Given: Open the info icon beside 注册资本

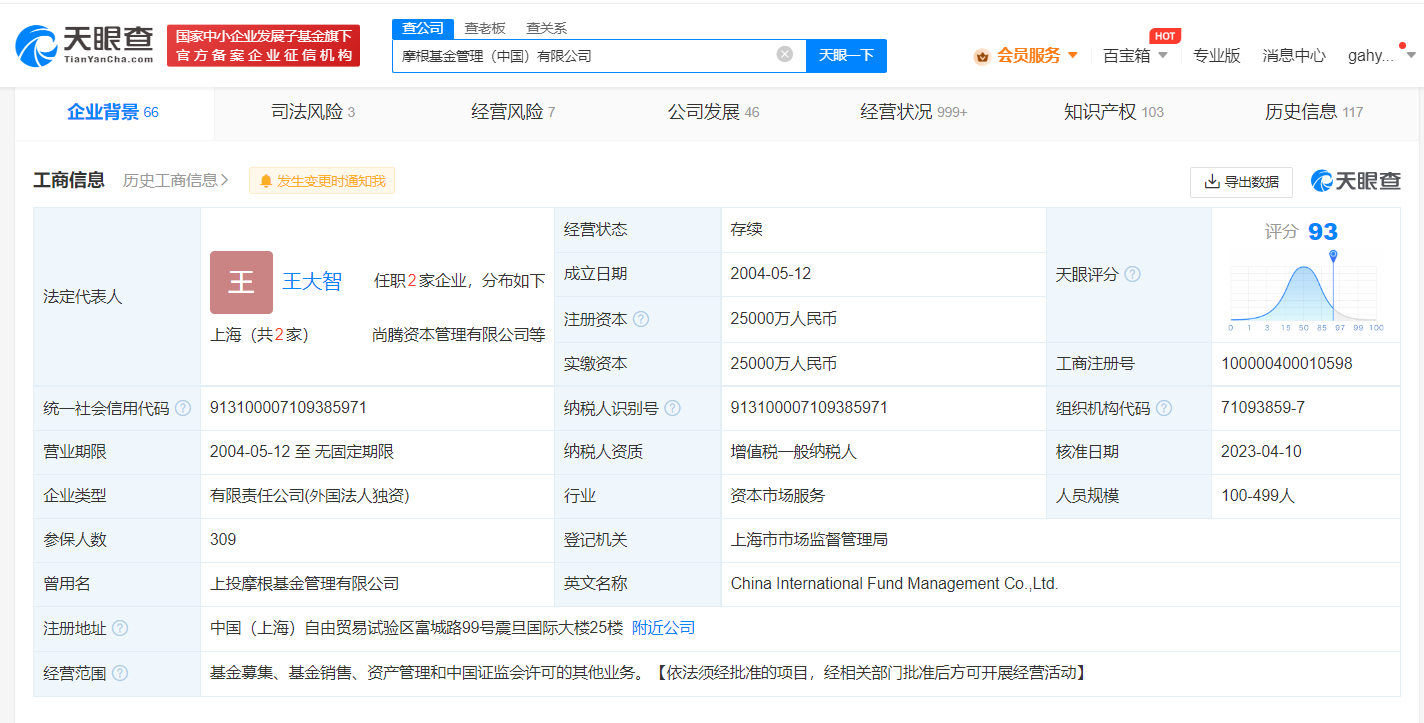Looking at the screenshot, I should [641, 319].
